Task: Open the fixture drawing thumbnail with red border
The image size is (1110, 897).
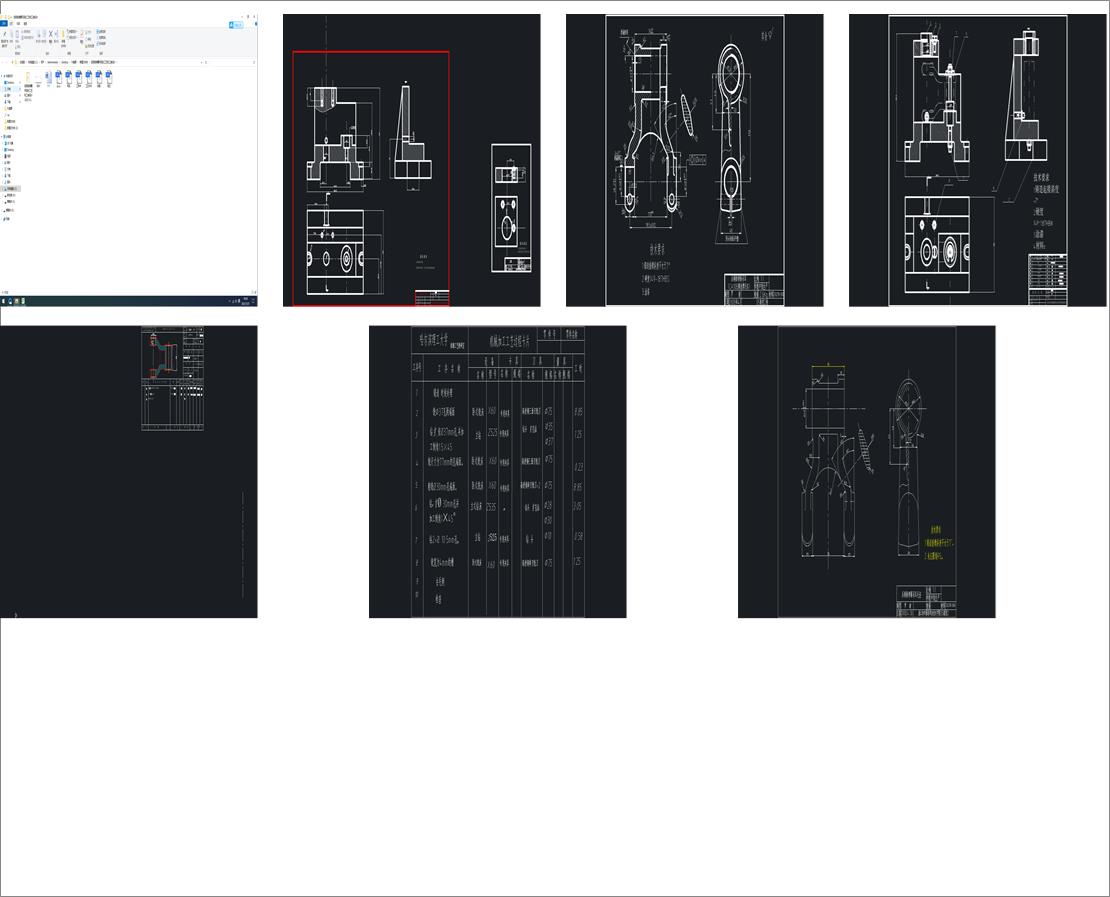Action: coord(411,160)
